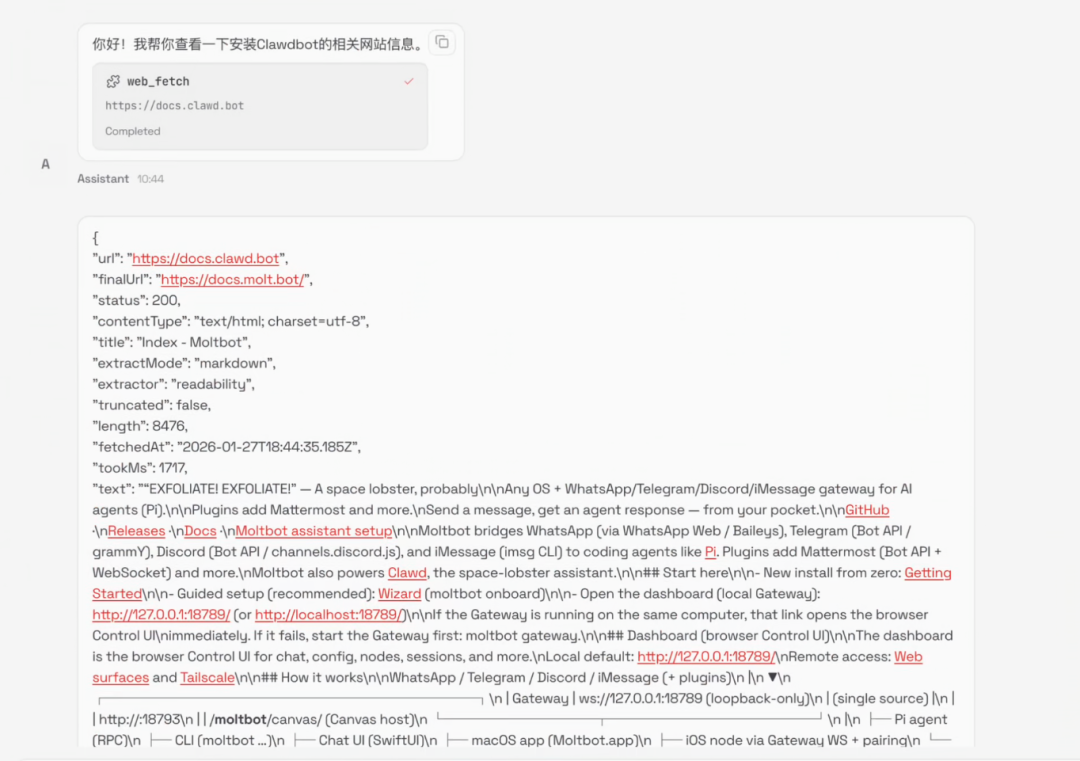Viewport: 1080px width, 761px height.
Task: Open the Clawd link before "the space-lobster assistant"
Action: coord(407,573)
